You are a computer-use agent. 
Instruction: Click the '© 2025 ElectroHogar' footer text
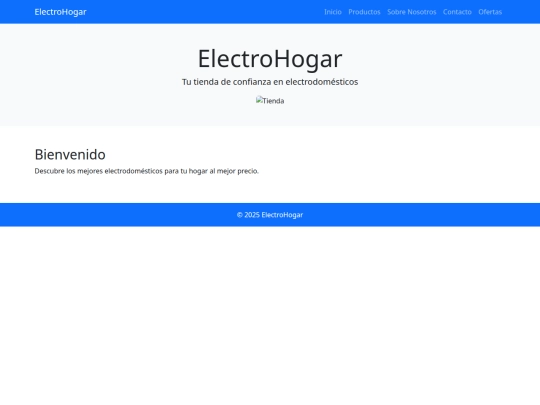click(270, 215)
